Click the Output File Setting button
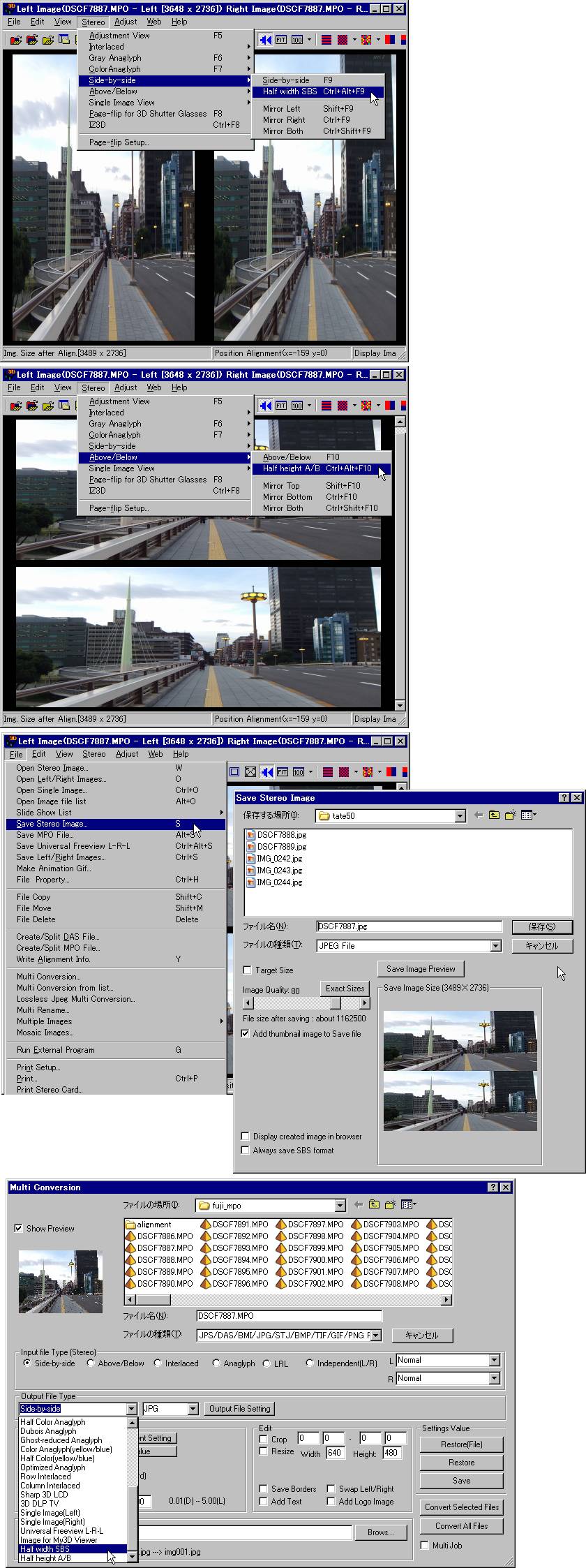This screenshot has height=1568, width=586. click(x=239, y=1409)
